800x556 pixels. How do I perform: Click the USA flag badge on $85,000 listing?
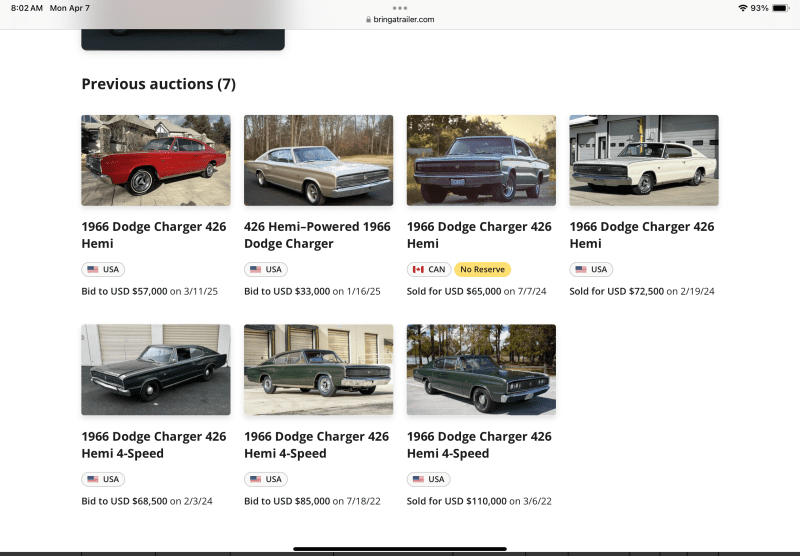pos(266,479)
